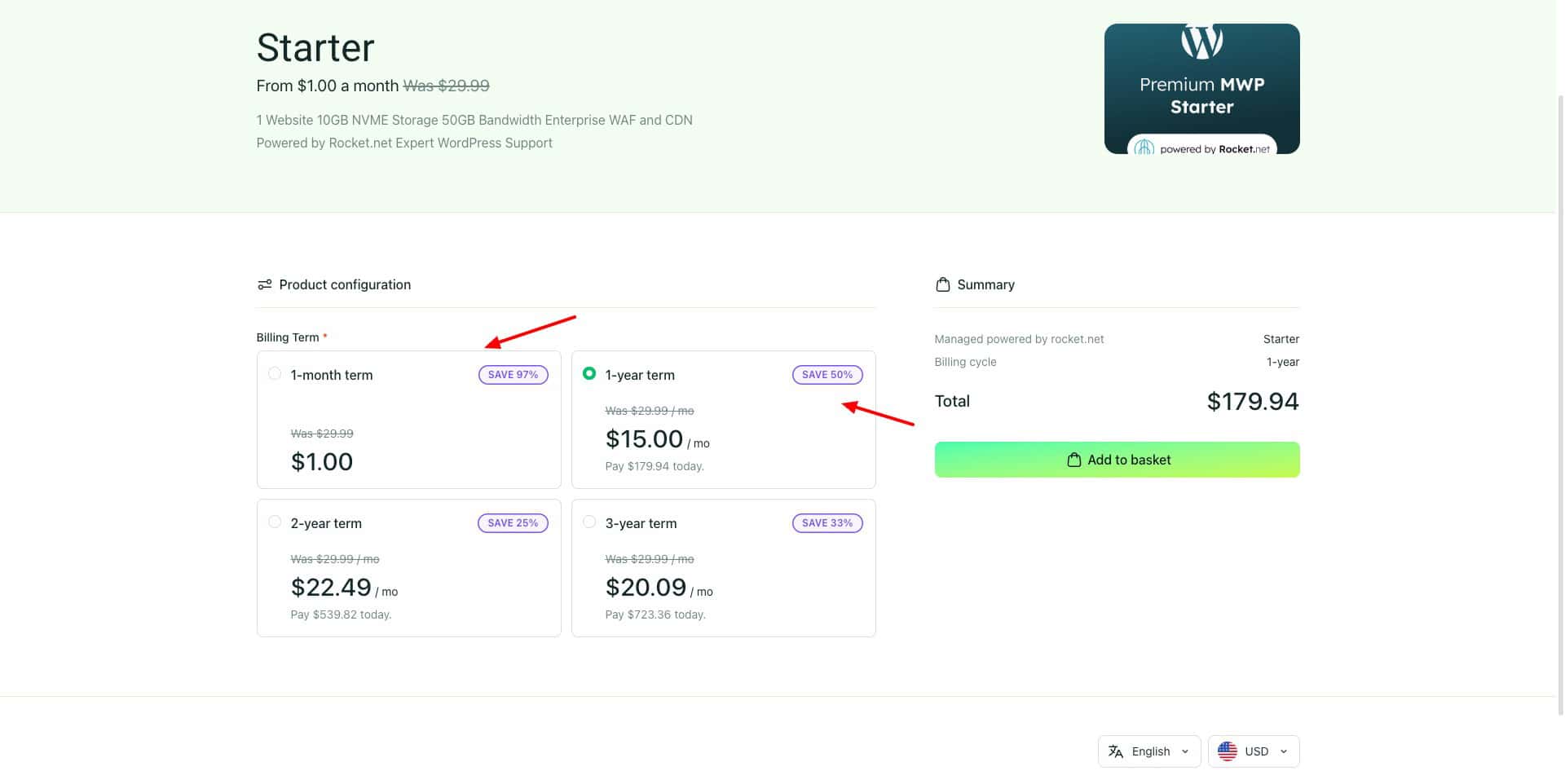Screen dimensions: 1565x784
Task: Click the Premium MWP Starter product thumbnail
Action: tap(1201, 90)
